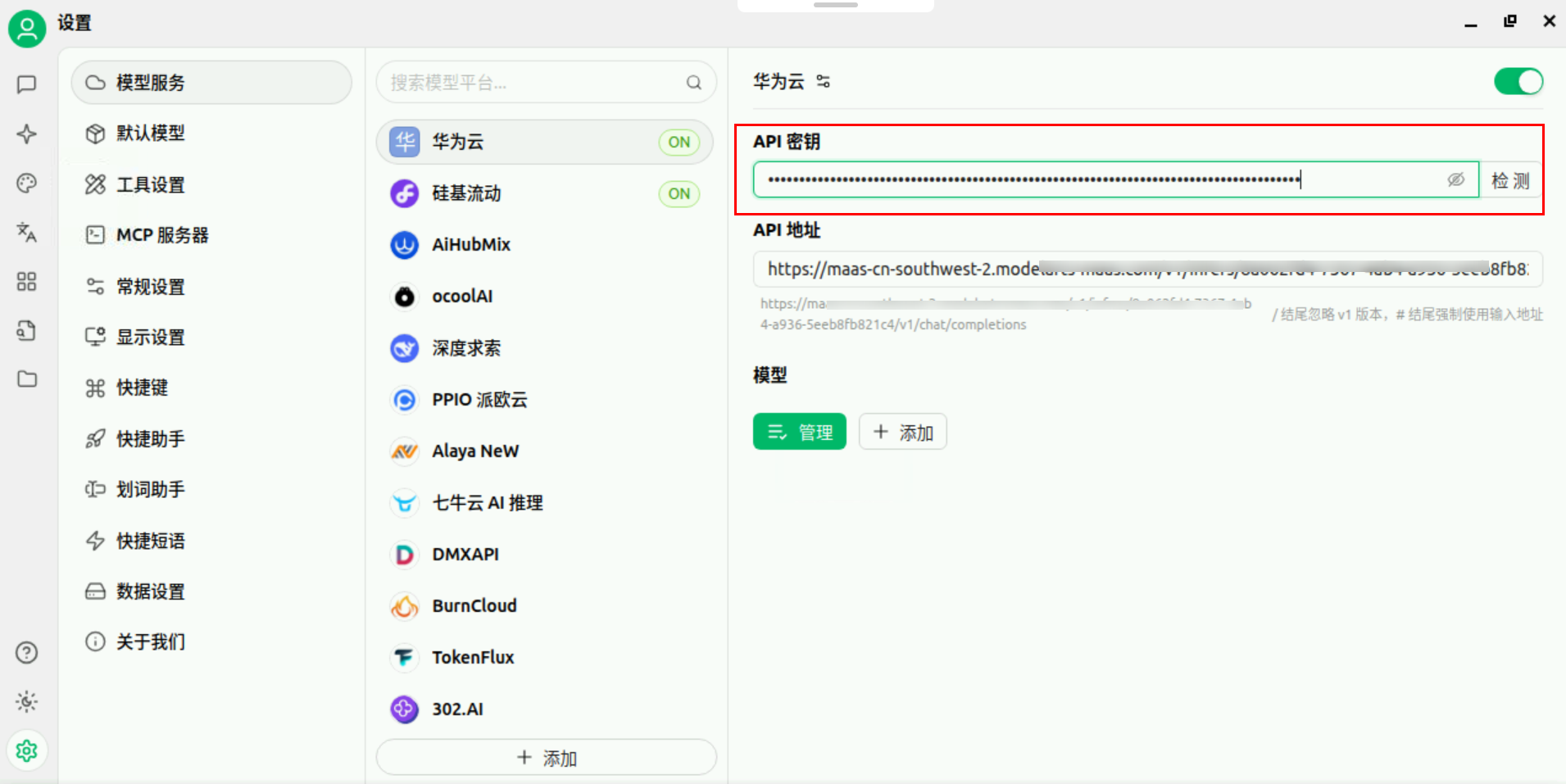Image resolution: width=1566 pixels, height=784 pixels.
Task: Open the help question mark icon
Action: [27, 652]
